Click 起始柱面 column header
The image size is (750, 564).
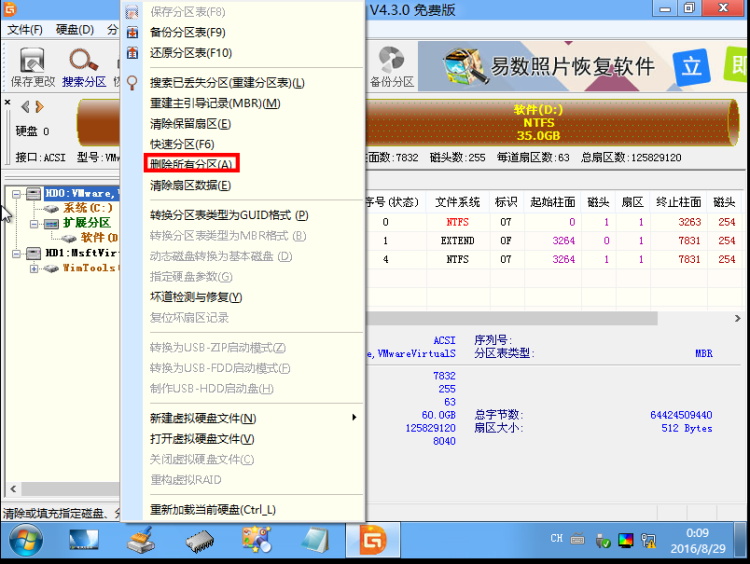pyautogui.click(x=552, y=202)
